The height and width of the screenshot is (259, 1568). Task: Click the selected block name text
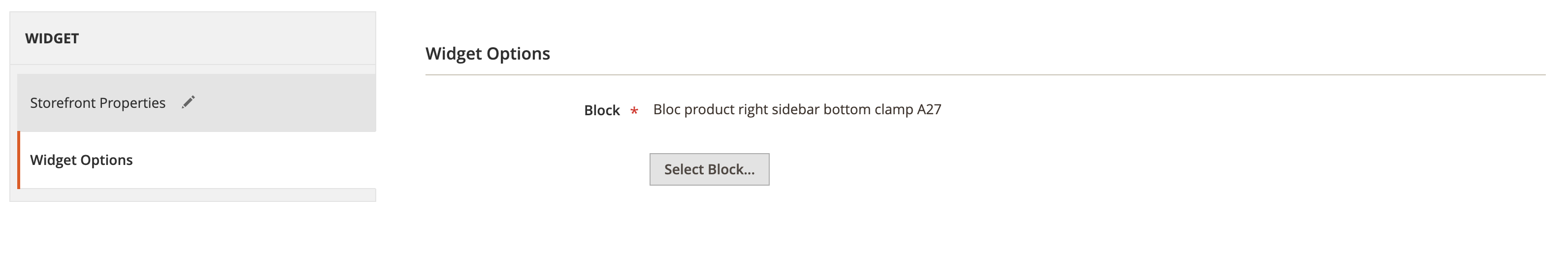[796, 109]
